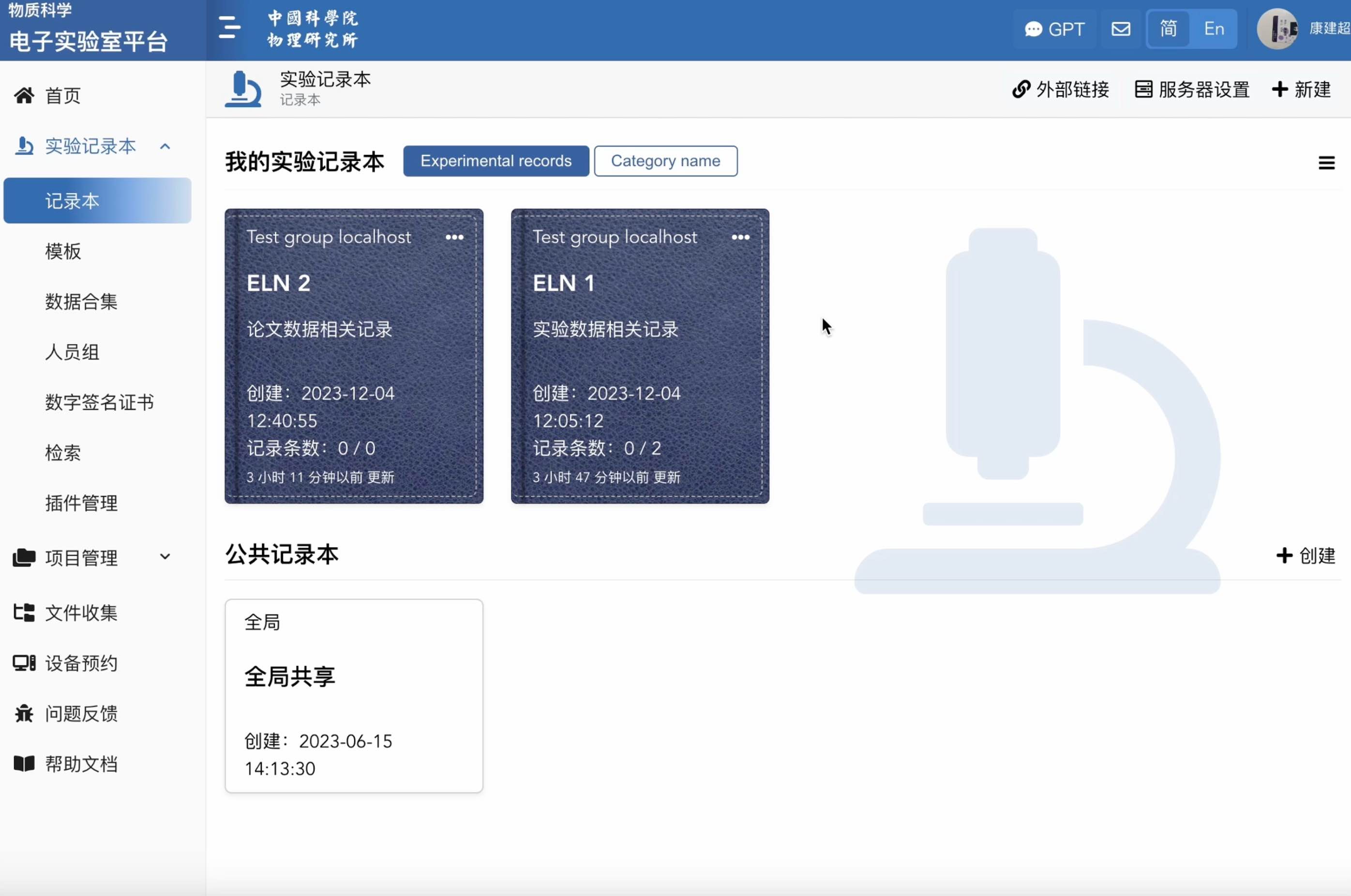Open the list view menu icon
Image resolution: width=1351 pixels, height=896 pixels.
click(x=1326, y=163)
